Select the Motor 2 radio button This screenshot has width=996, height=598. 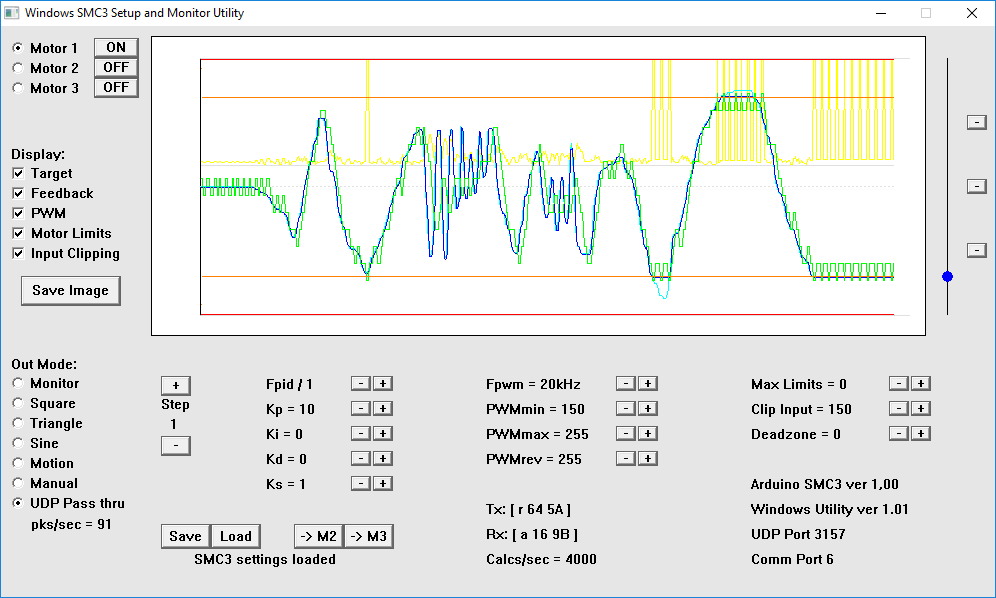(x=18, y=68)
